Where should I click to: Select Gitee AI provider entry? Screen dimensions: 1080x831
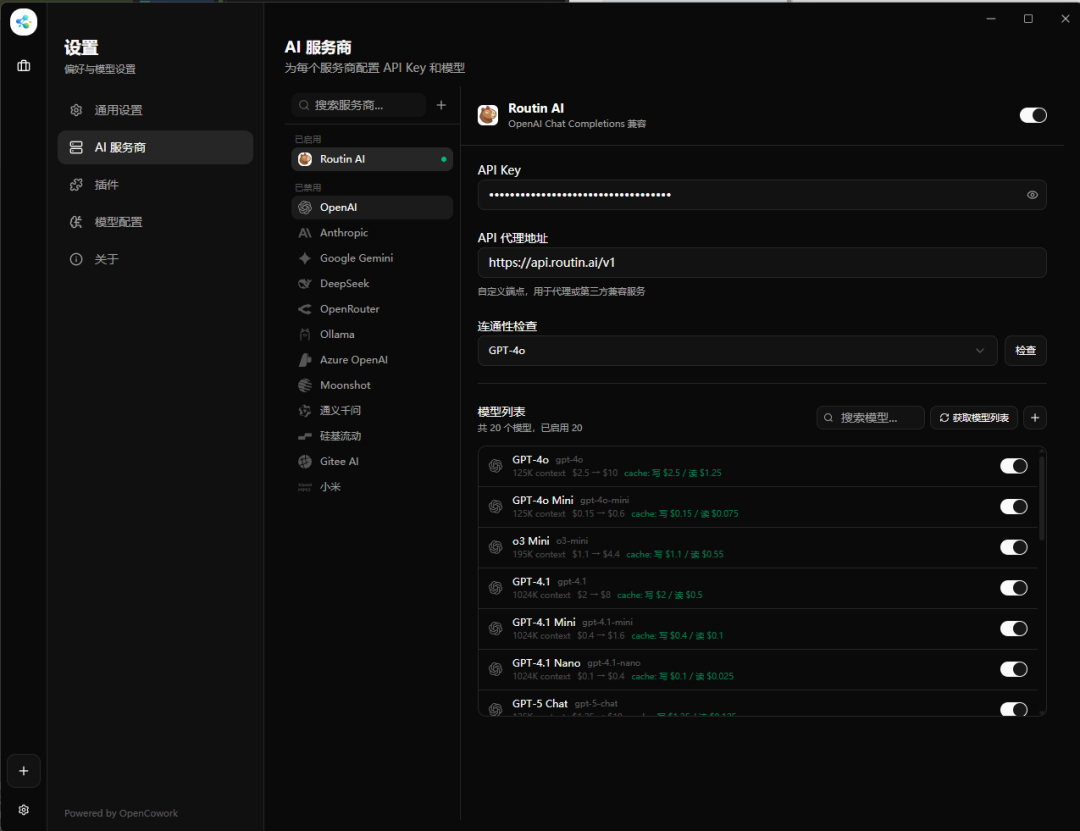coord(372,462)
